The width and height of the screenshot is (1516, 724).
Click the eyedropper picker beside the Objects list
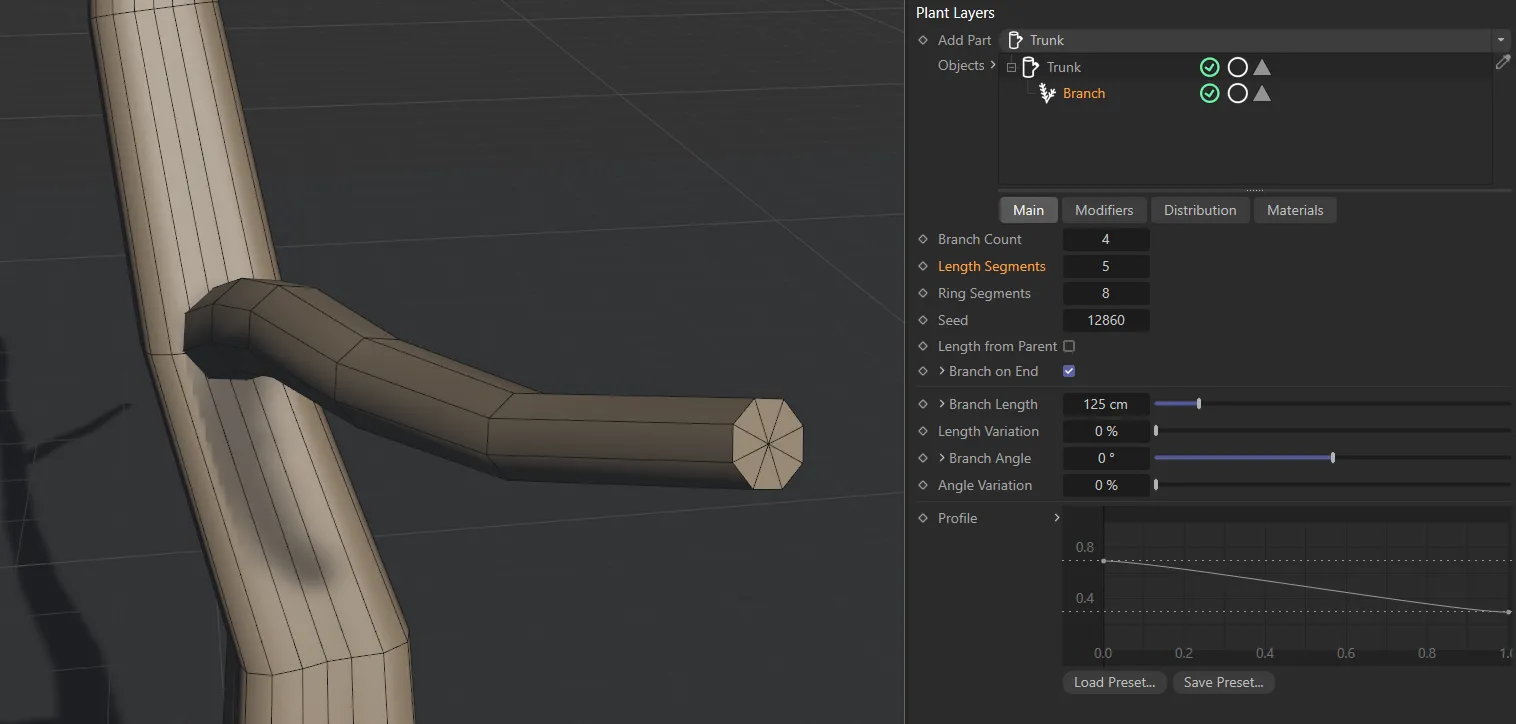(1502, 62)
